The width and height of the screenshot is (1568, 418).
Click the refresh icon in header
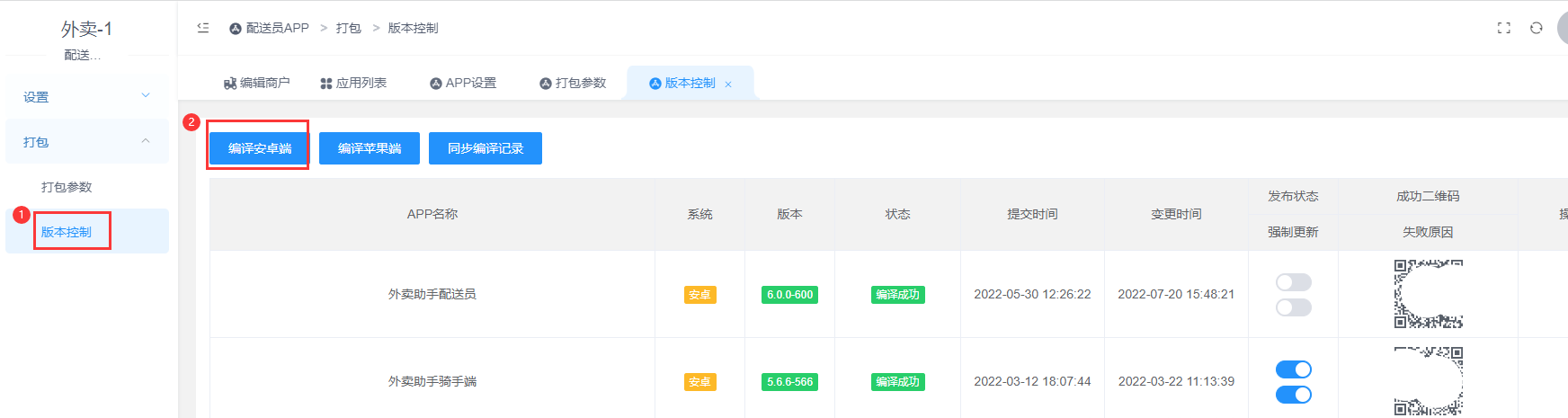(x=1537, y=28)
